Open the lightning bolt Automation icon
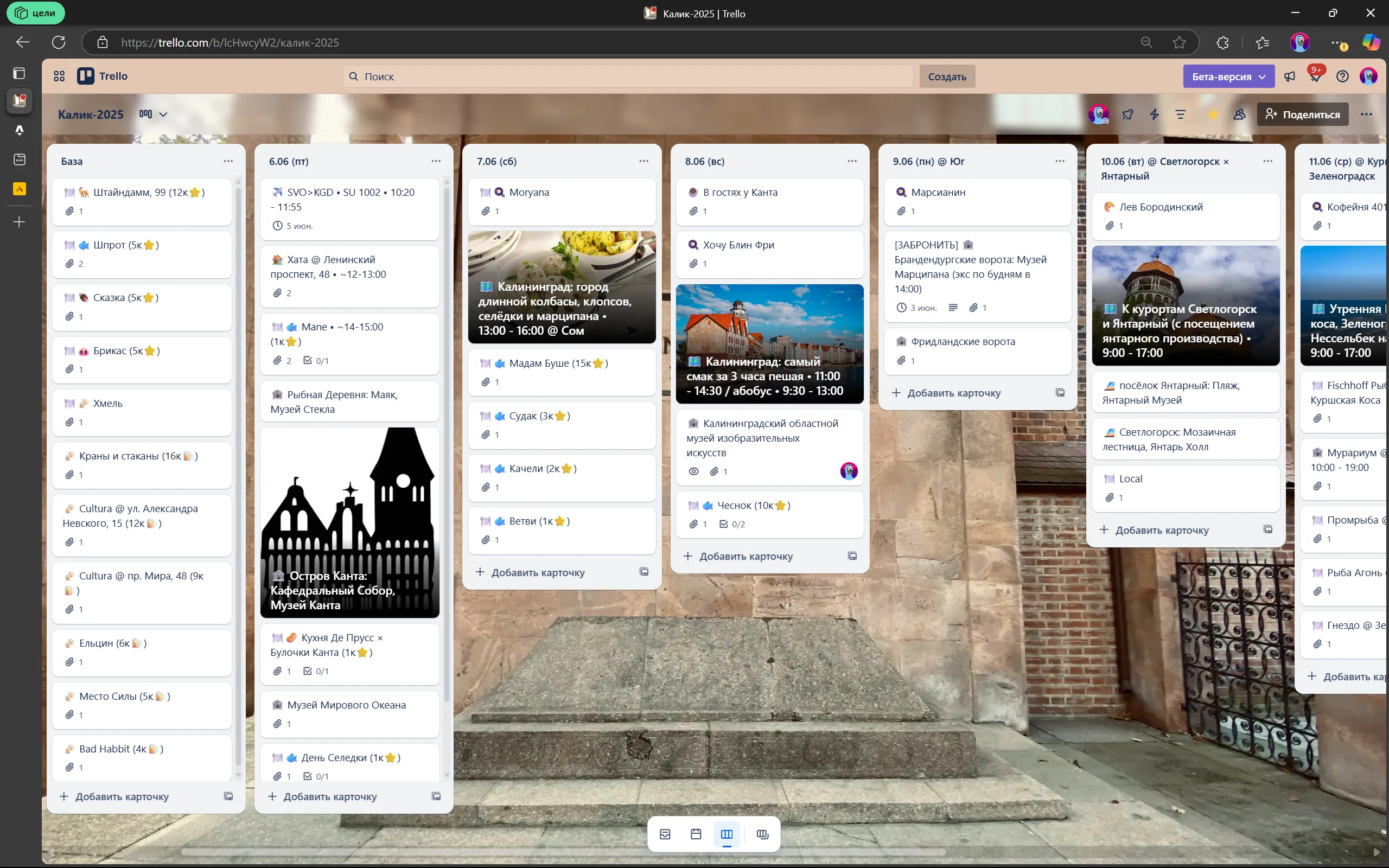 tap(1154, 114)
